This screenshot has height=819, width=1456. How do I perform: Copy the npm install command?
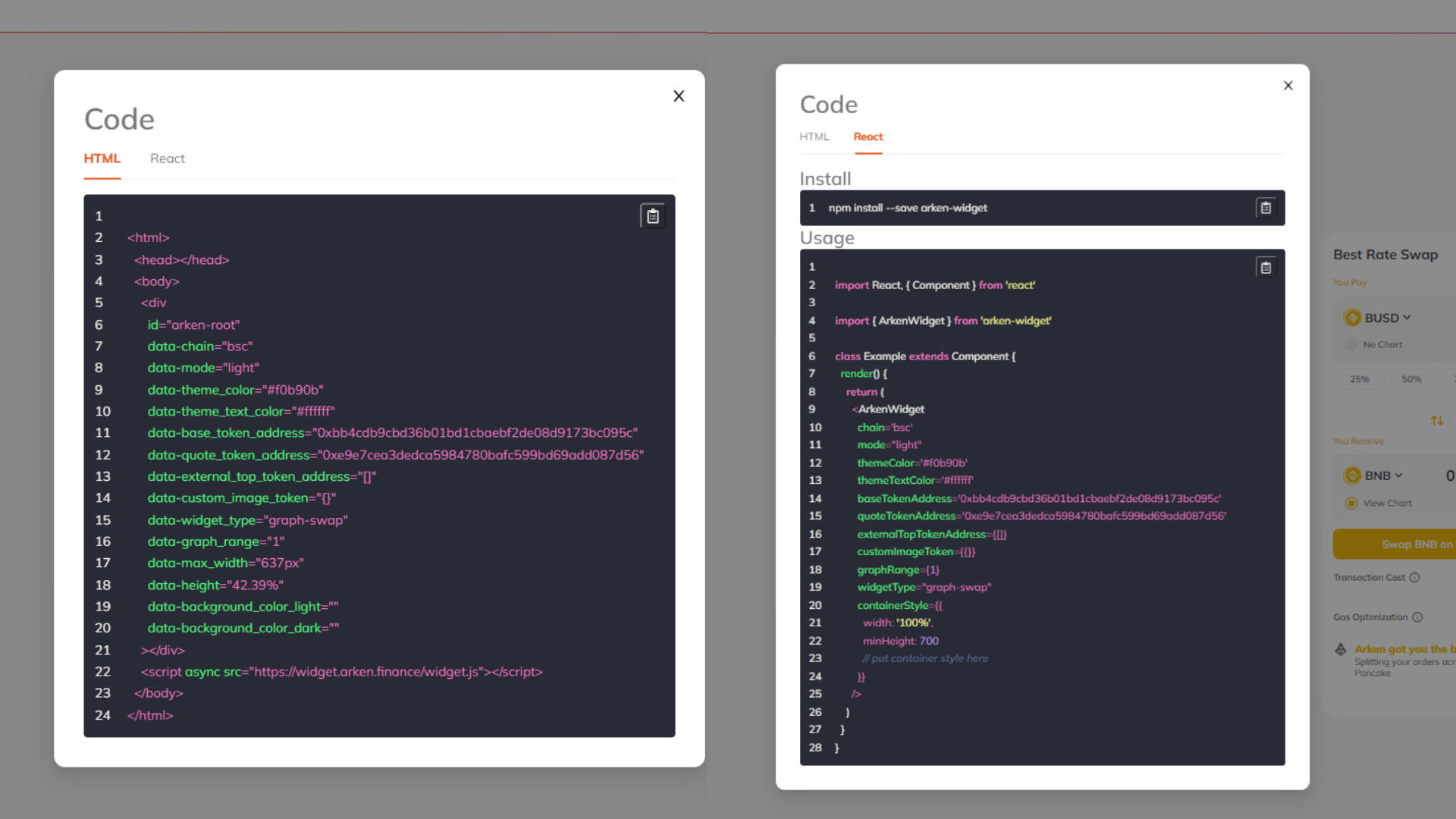coord(1266,208)
